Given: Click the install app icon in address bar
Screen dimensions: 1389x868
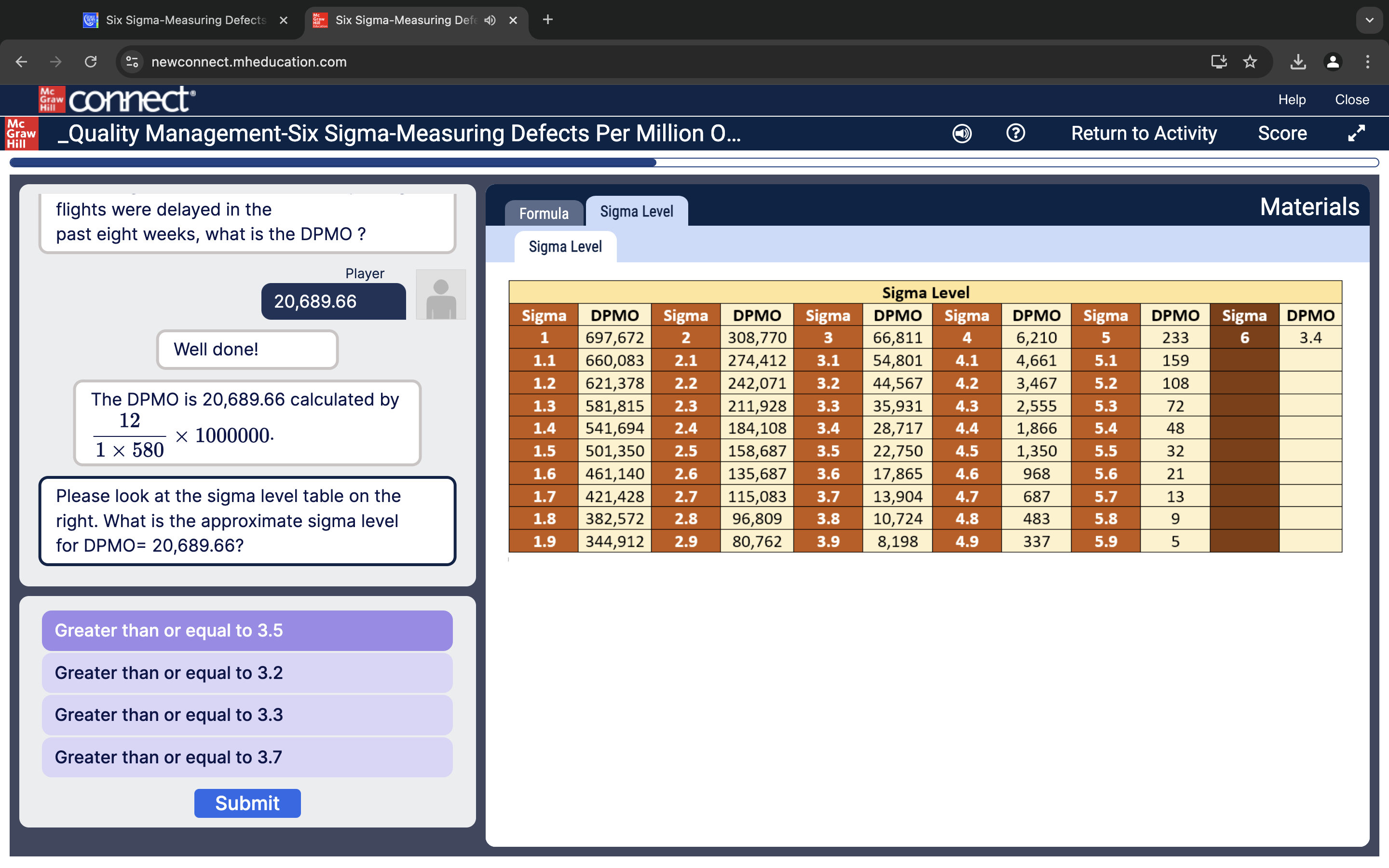Looking at the screenshot, I should coord(1219,61).
